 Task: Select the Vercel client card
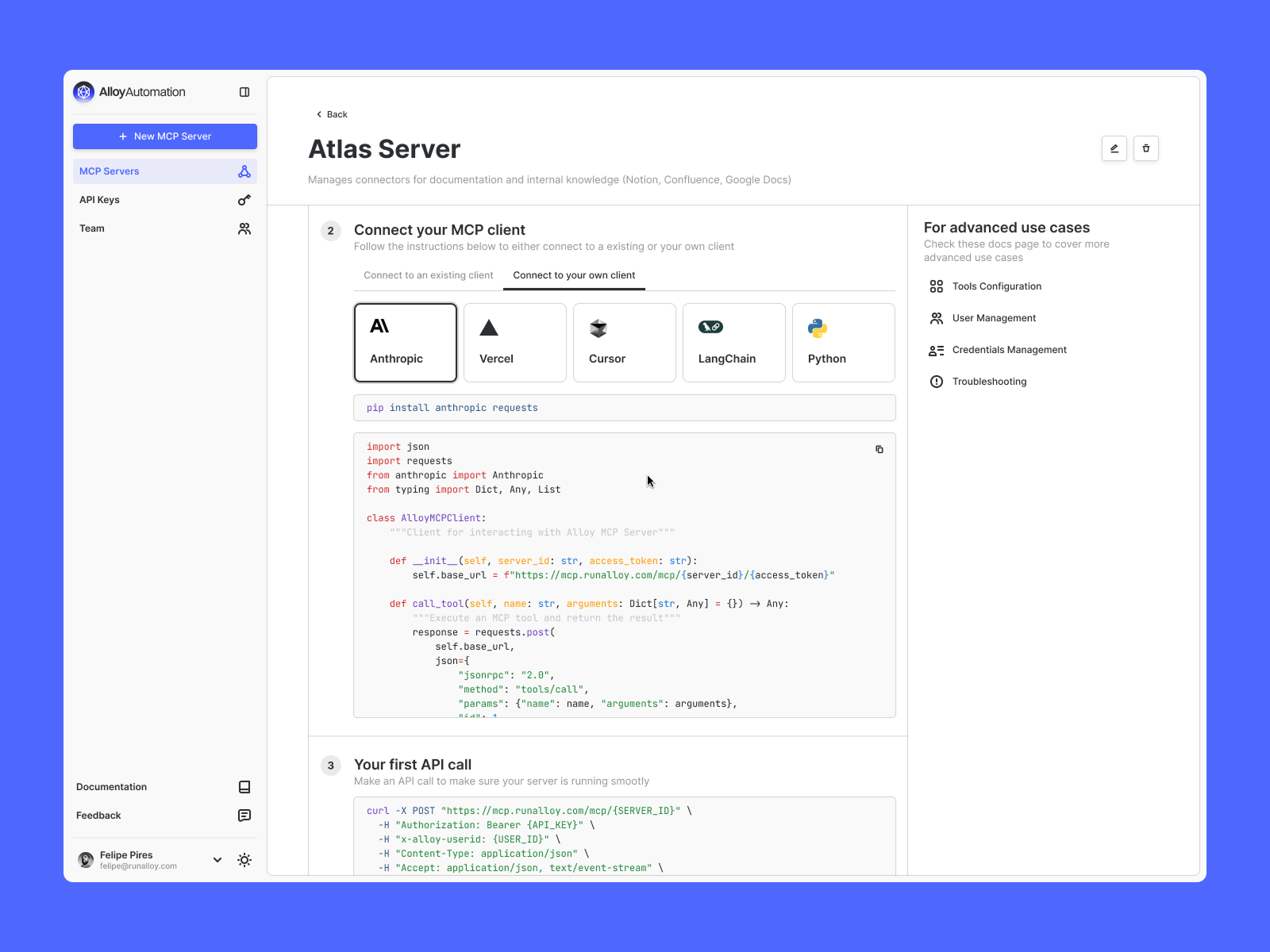(515, 343)
